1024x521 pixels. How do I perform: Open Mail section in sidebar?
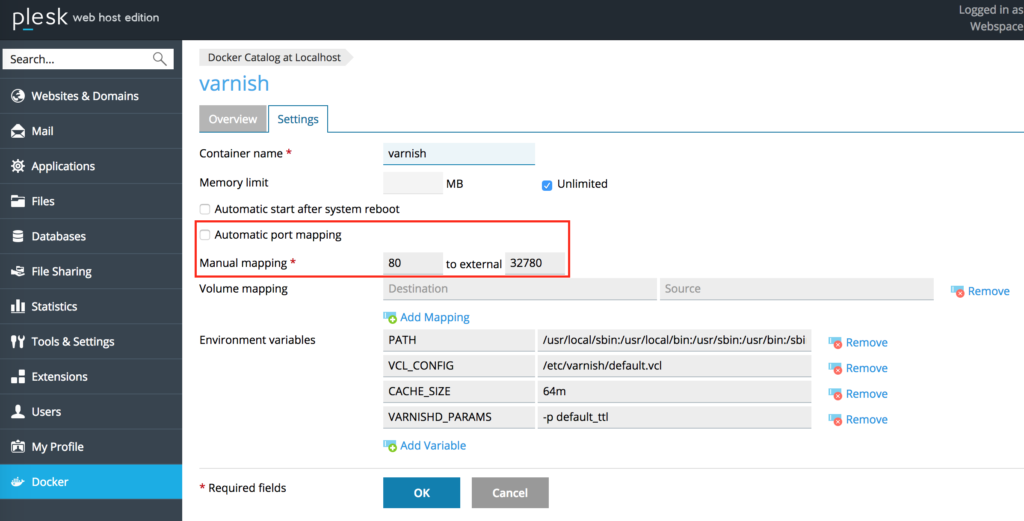tap(91, 131)
